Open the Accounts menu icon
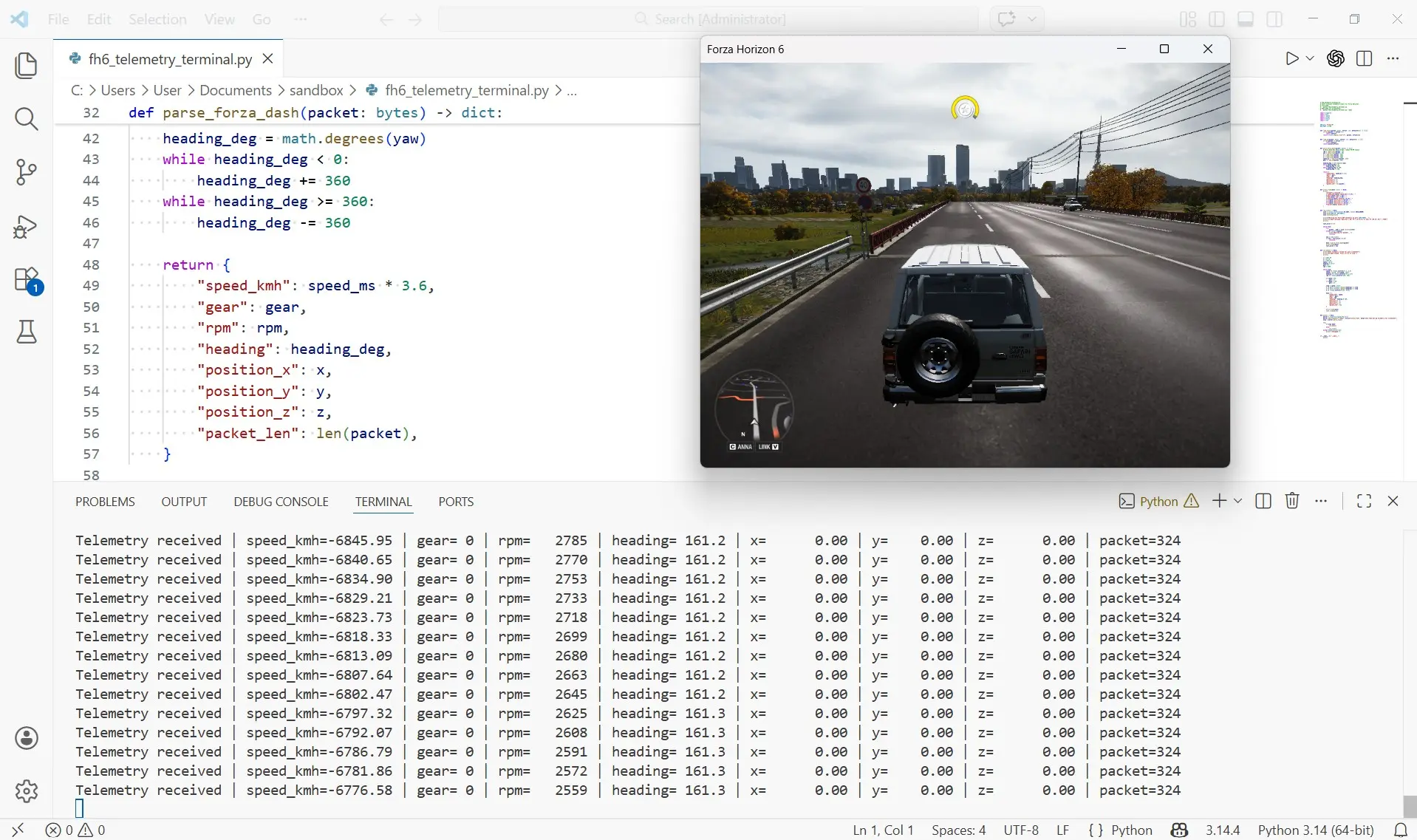Image resolution: width=1417 pixels, height=840 pixels. [x=27, y=738]
